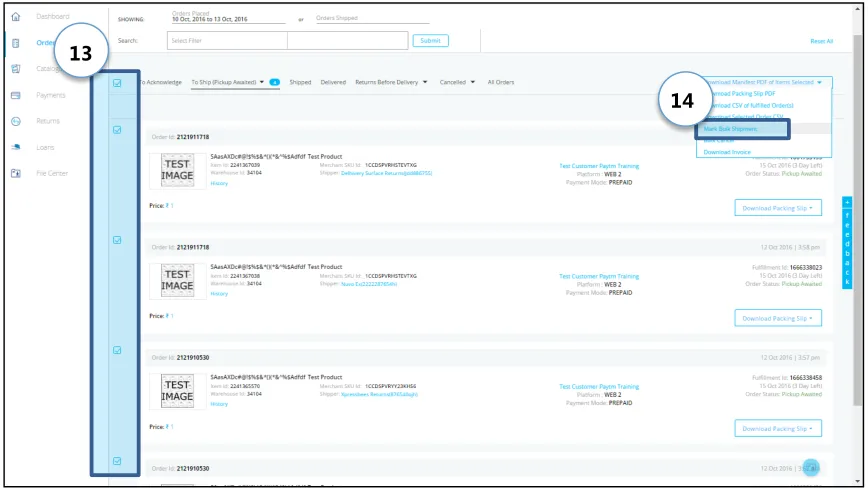
Task: Click the Payments card icon
Action: [x=16, y=95]
